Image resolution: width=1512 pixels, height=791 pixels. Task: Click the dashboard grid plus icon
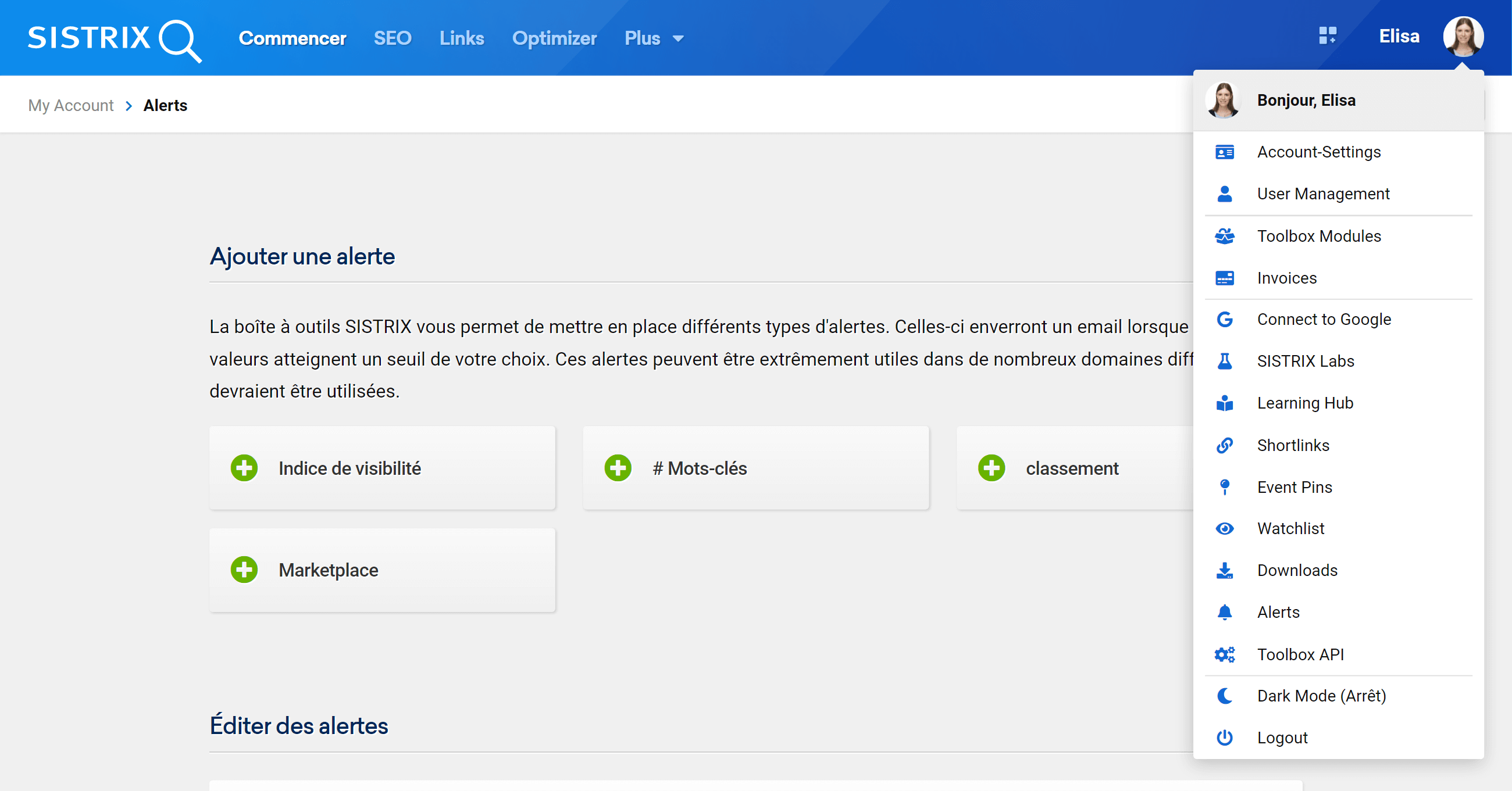point(1328,36)
